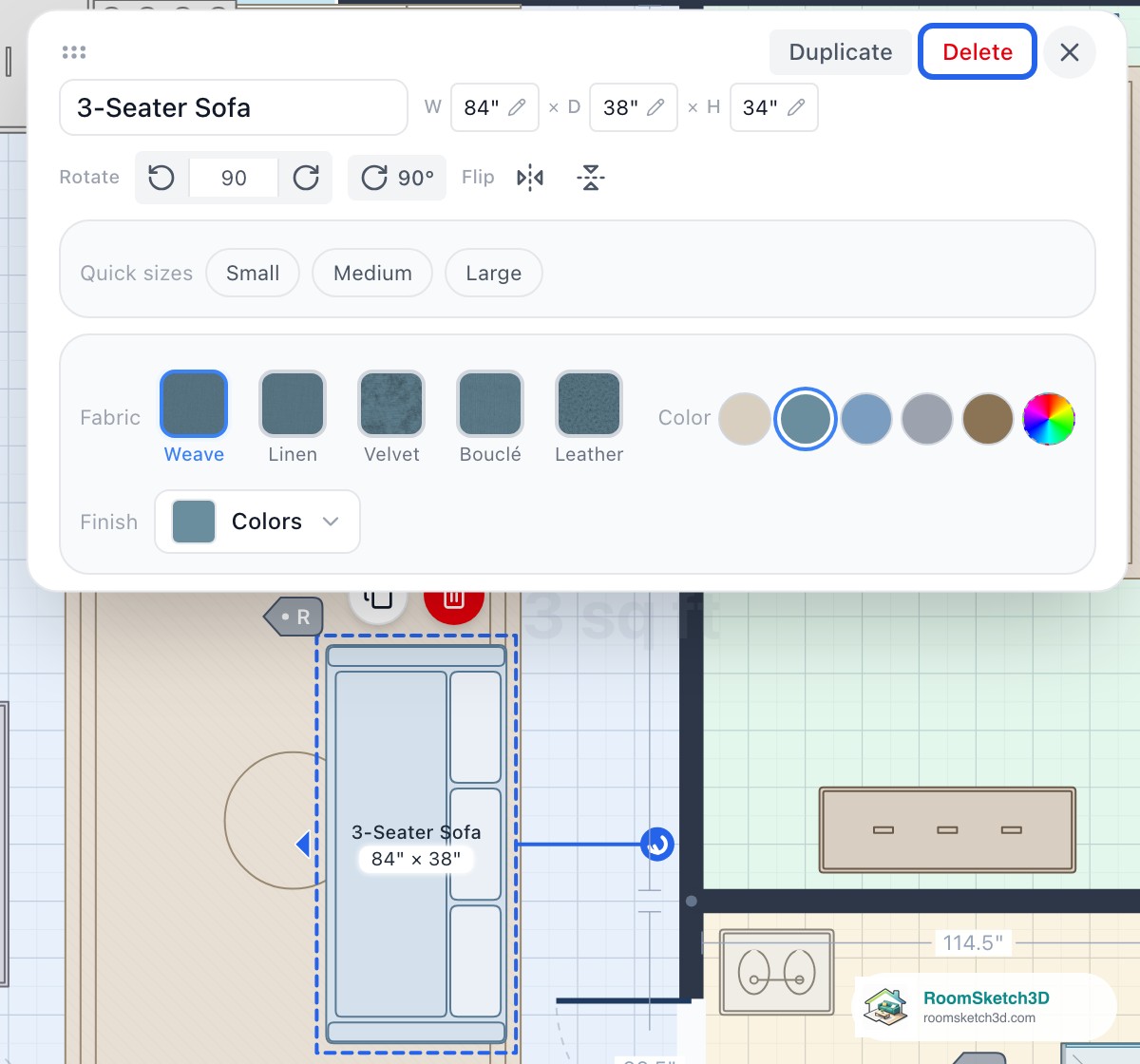1140x1064 pixels.
Task: Grab the panel drag handle dots
Action: 74,52
